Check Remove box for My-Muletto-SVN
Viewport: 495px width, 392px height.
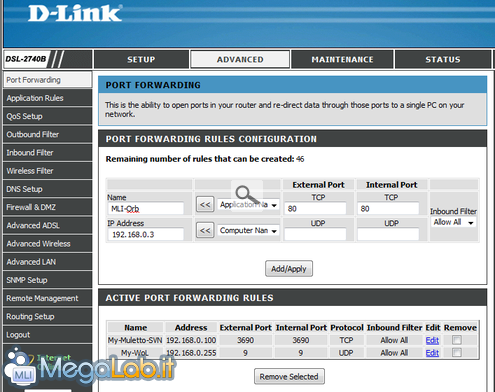click(x=457, y=340)
